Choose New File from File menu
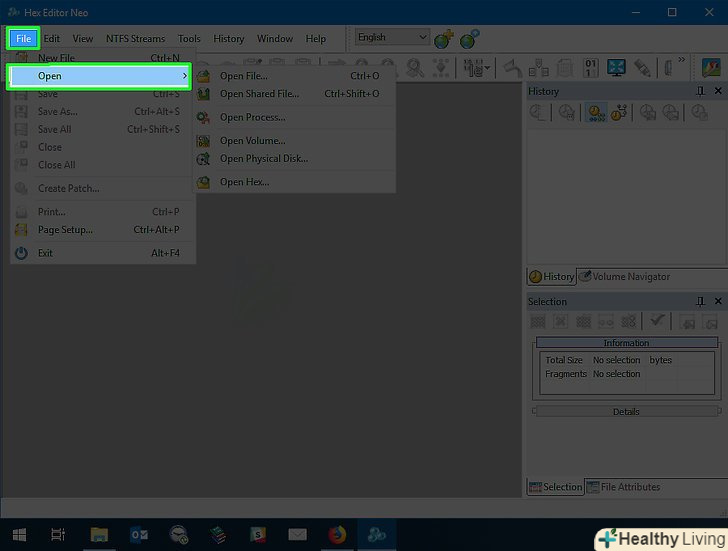Screen dimensions: 728x551 [103, 58]
